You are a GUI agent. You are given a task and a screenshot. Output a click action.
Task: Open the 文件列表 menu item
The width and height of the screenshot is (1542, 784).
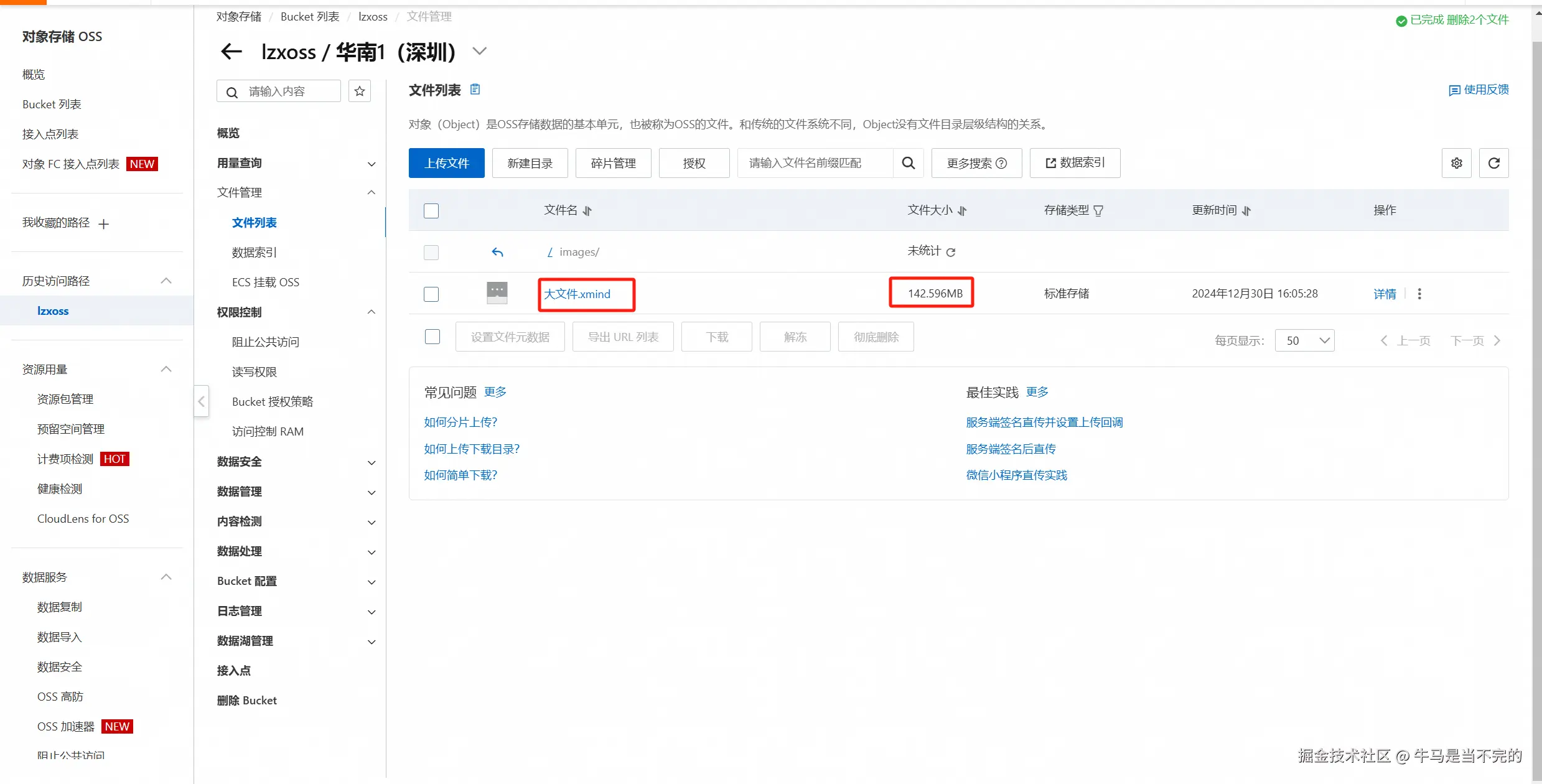click(x=255, y=223)
